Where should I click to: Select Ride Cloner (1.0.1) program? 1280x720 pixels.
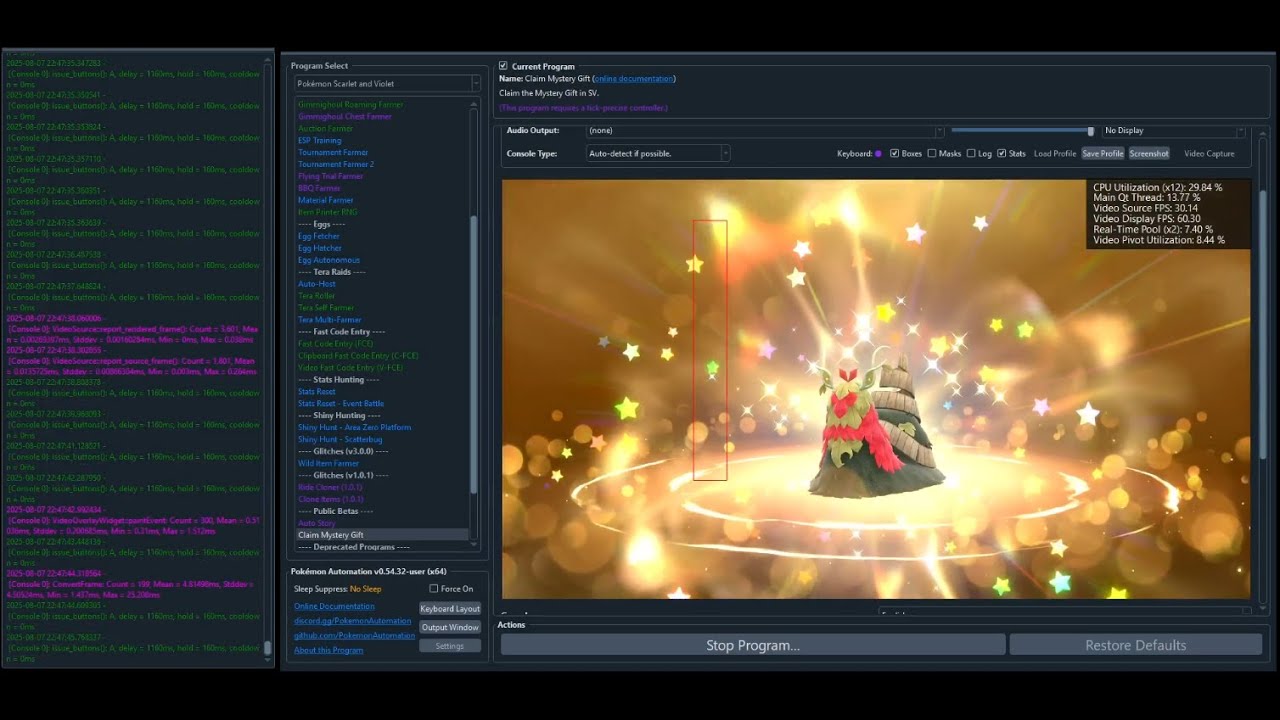(330, 489)
